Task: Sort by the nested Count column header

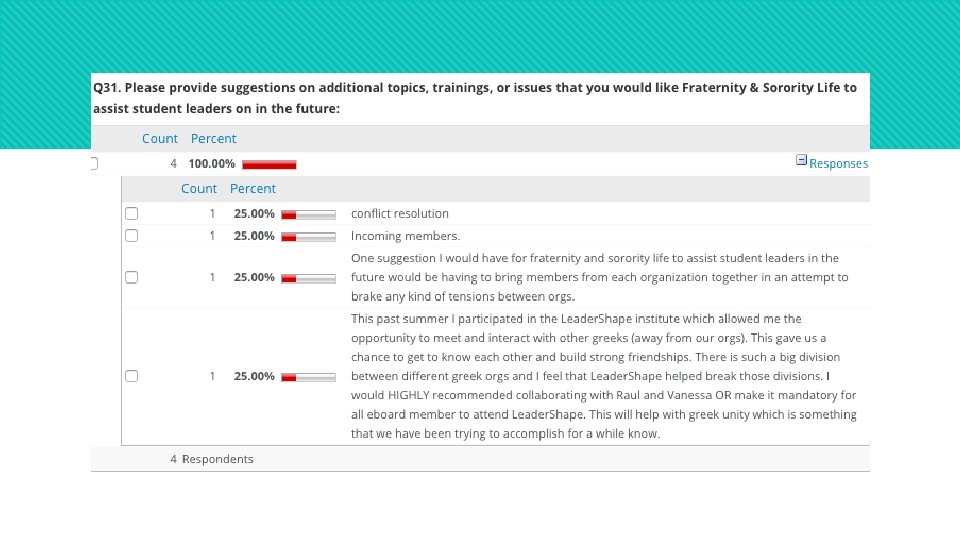Action: (x=199, y=189)
